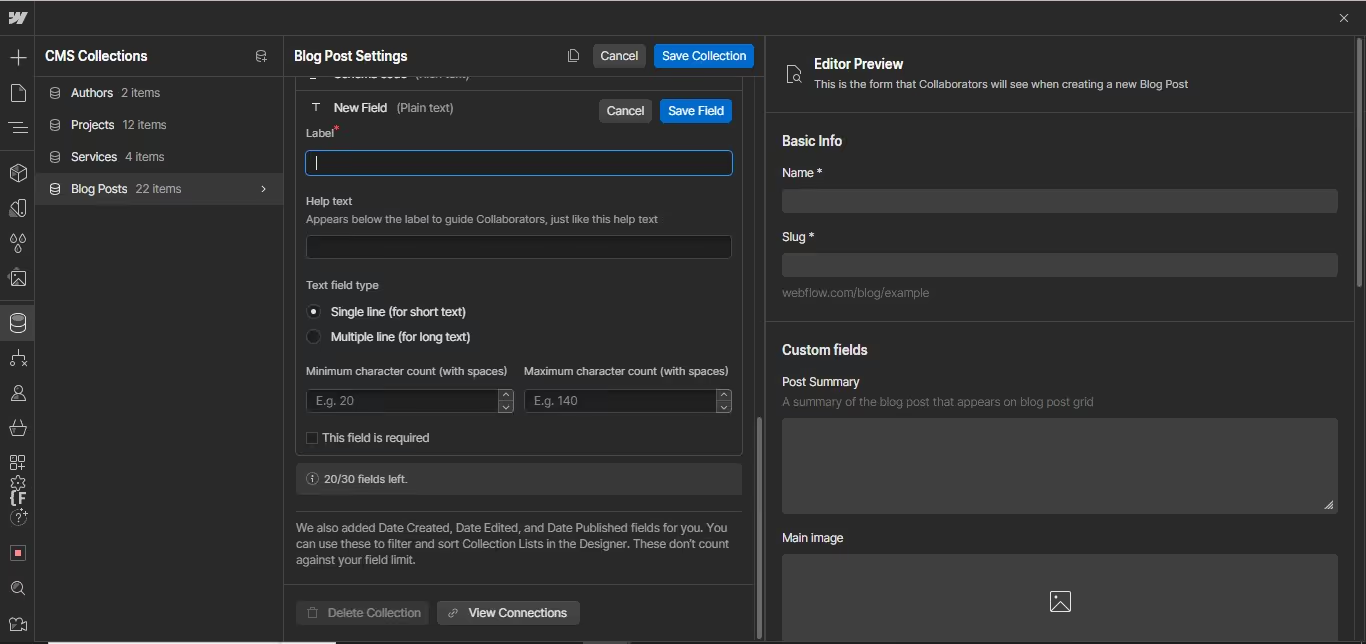
Task: Open the Components cube icon
Action: (18, 173)
